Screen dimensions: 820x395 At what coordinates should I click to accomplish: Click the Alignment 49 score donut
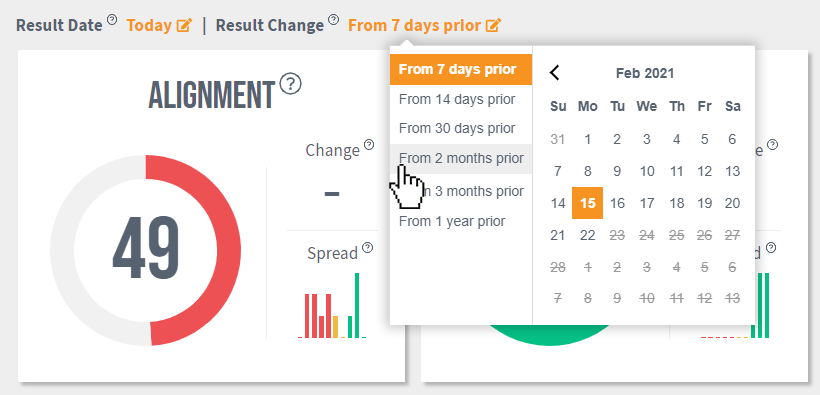point(145,250)
